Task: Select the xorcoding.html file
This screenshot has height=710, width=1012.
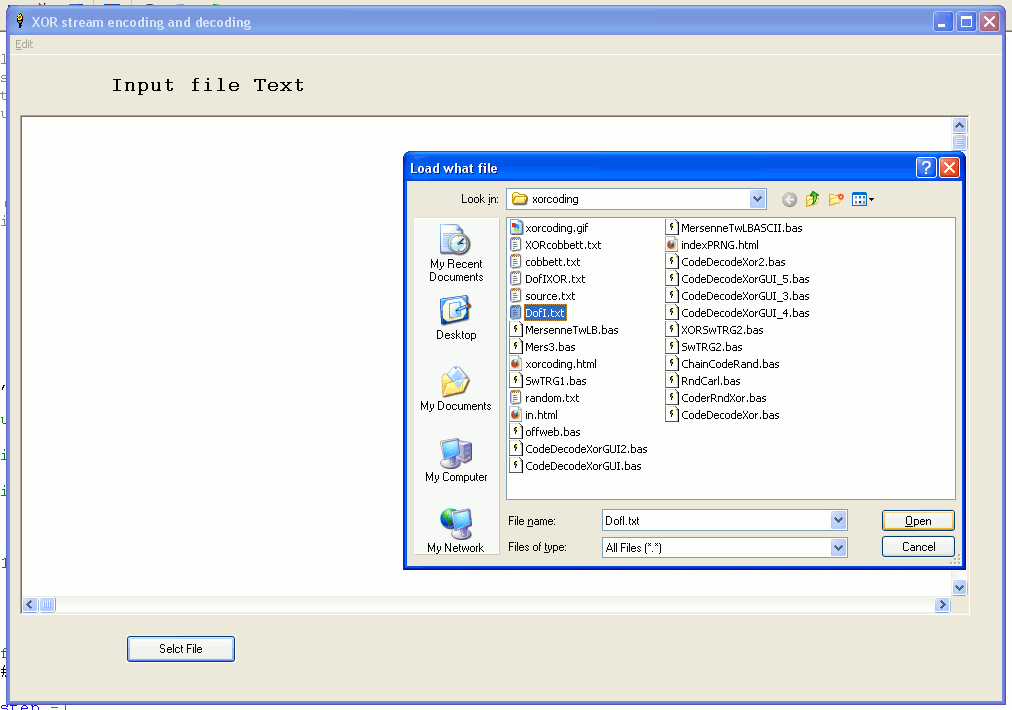Action: point(560,364)
